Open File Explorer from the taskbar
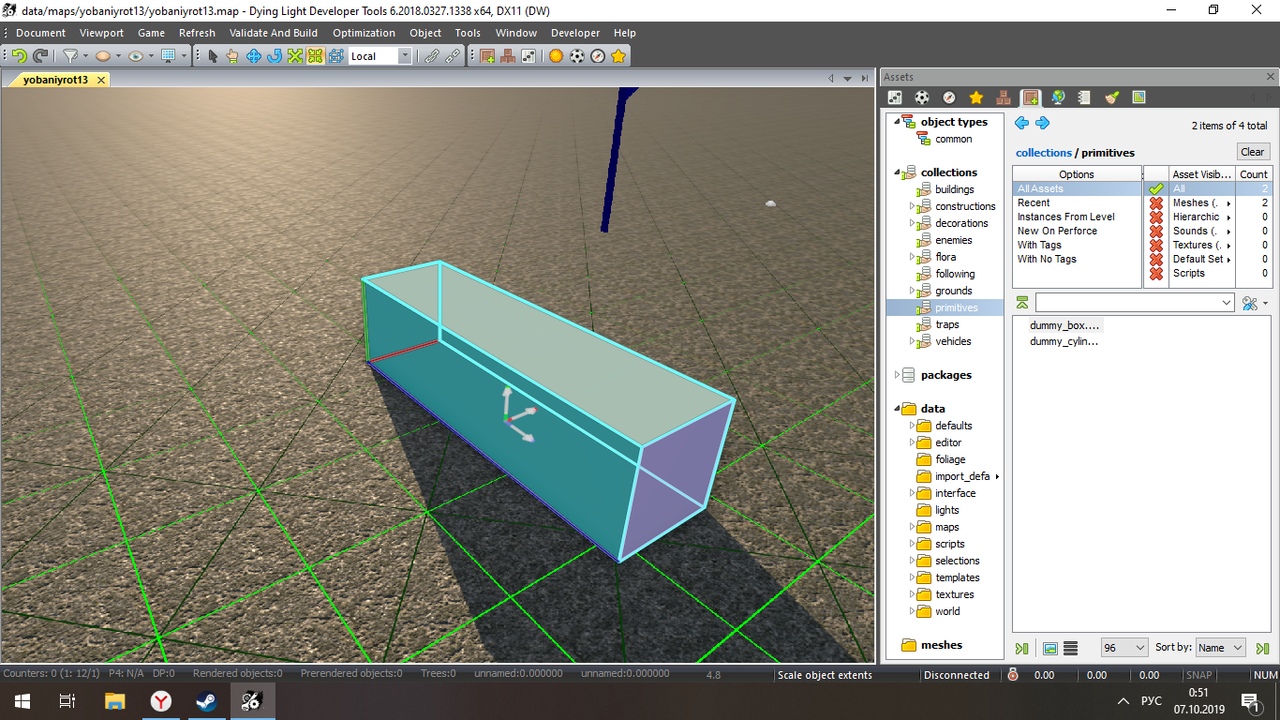Image resolution: width=1280 pixels, height=720 pixels. (x=115, y=701)
